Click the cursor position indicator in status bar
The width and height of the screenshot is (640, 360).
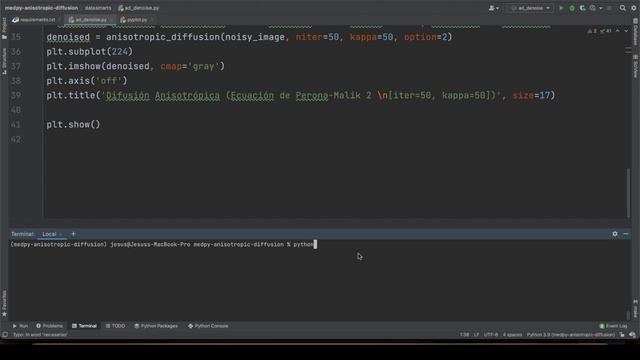click(464, 335)
